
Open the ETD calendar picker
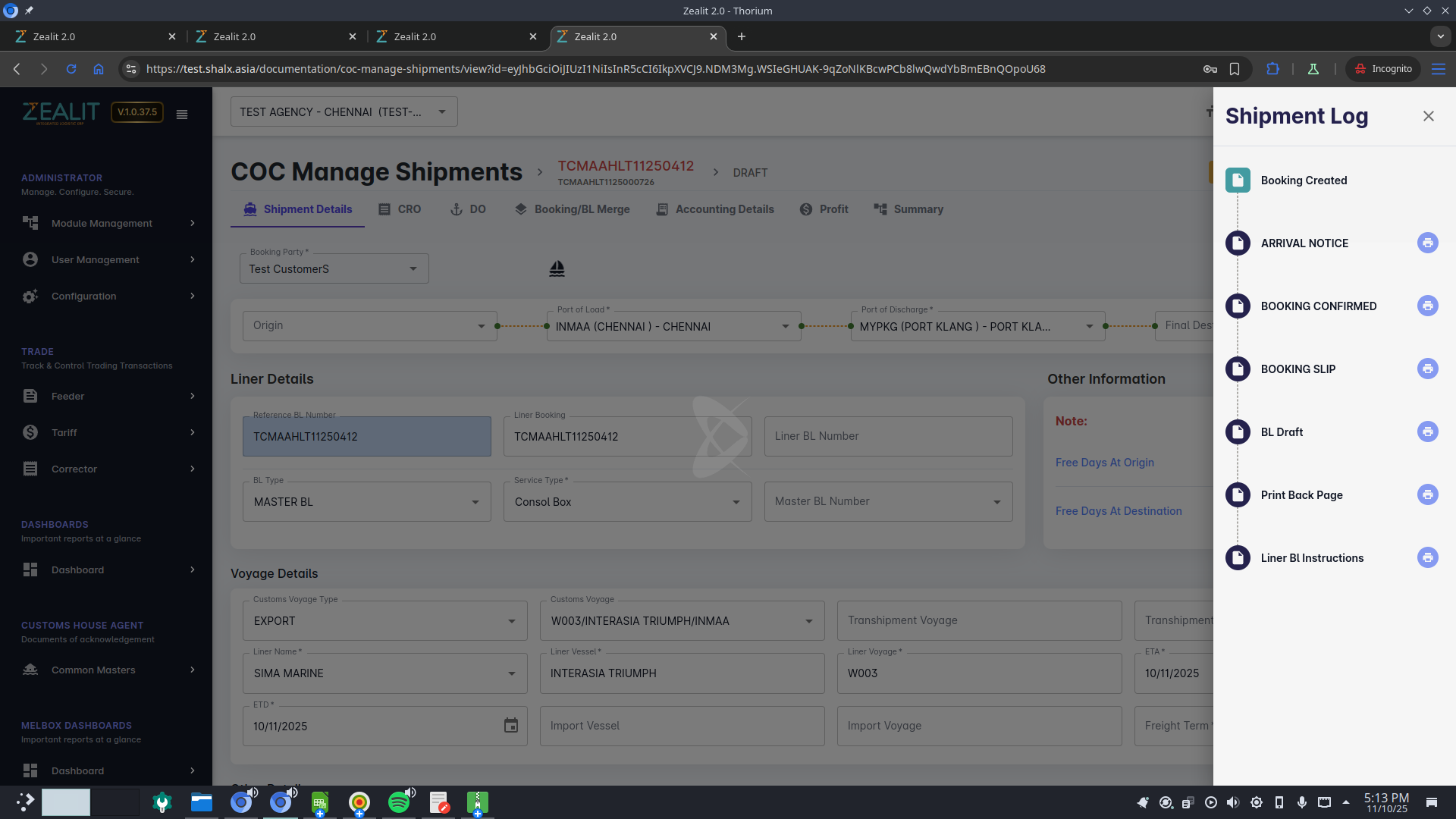click(x=511, y=726)
